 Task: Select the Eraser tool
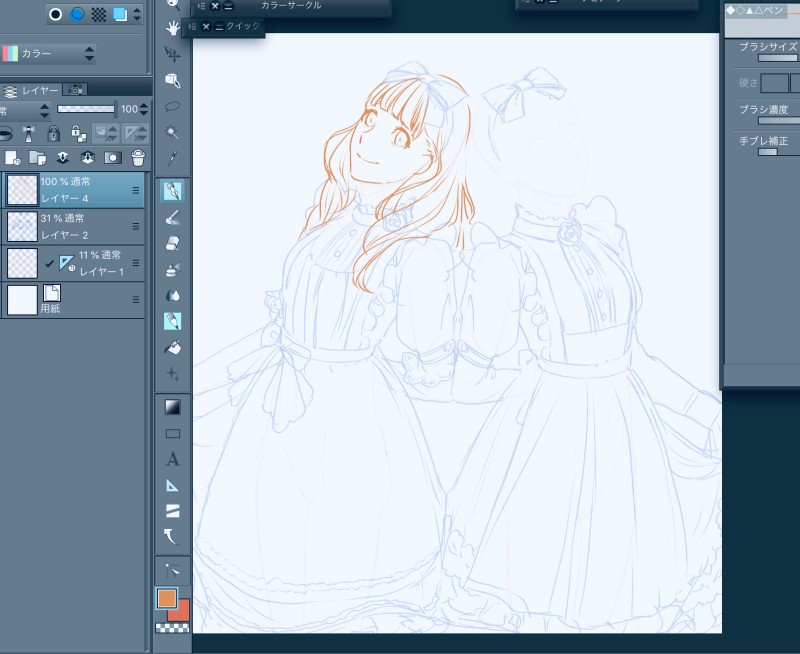coord(172,243)
